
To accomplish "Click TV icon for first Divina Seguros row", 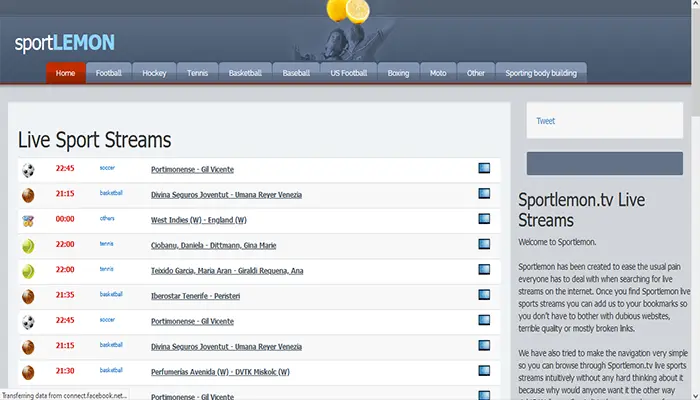I will pos(484,193).
